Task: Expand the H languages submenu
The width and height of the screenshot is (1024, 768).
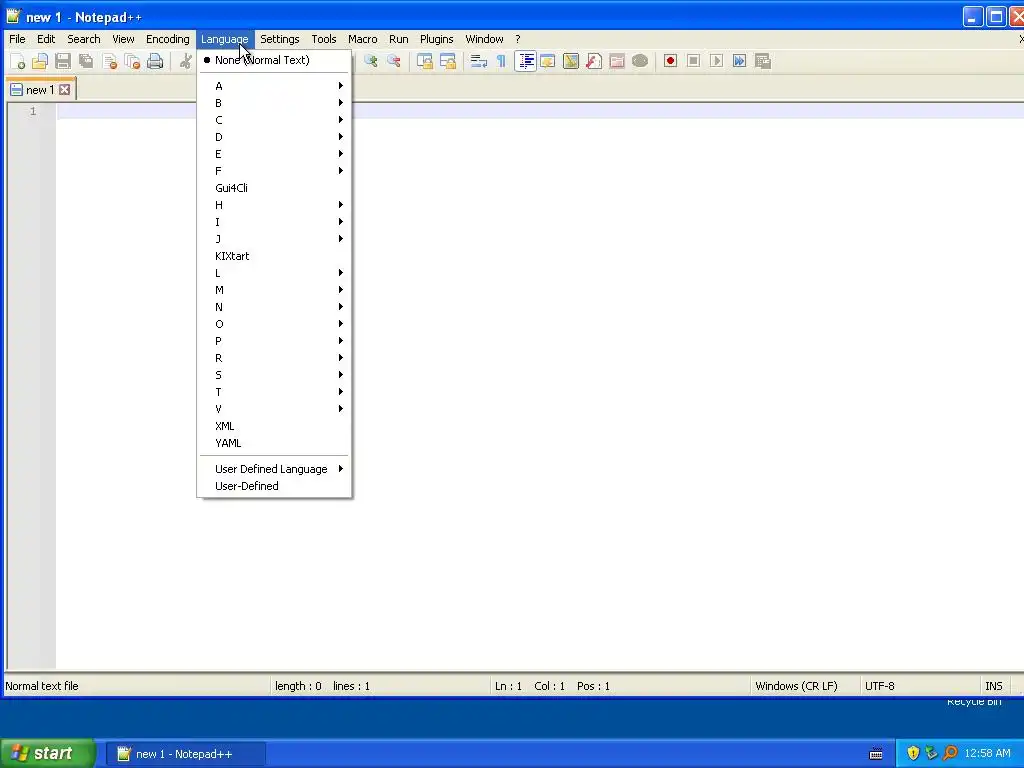Action: coord(274,205)
